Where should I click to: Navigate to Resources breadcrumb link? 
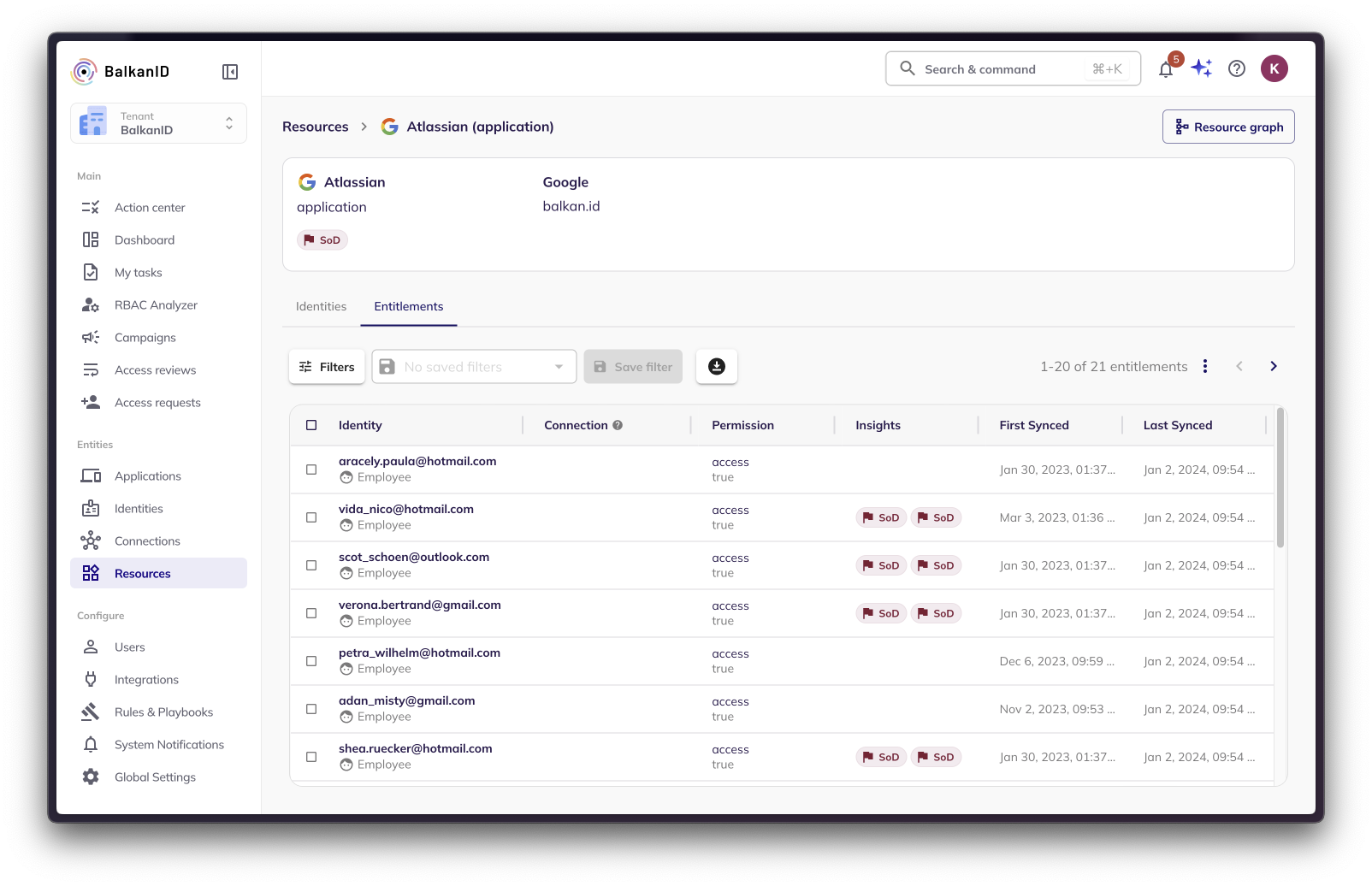tap(316, 127)
